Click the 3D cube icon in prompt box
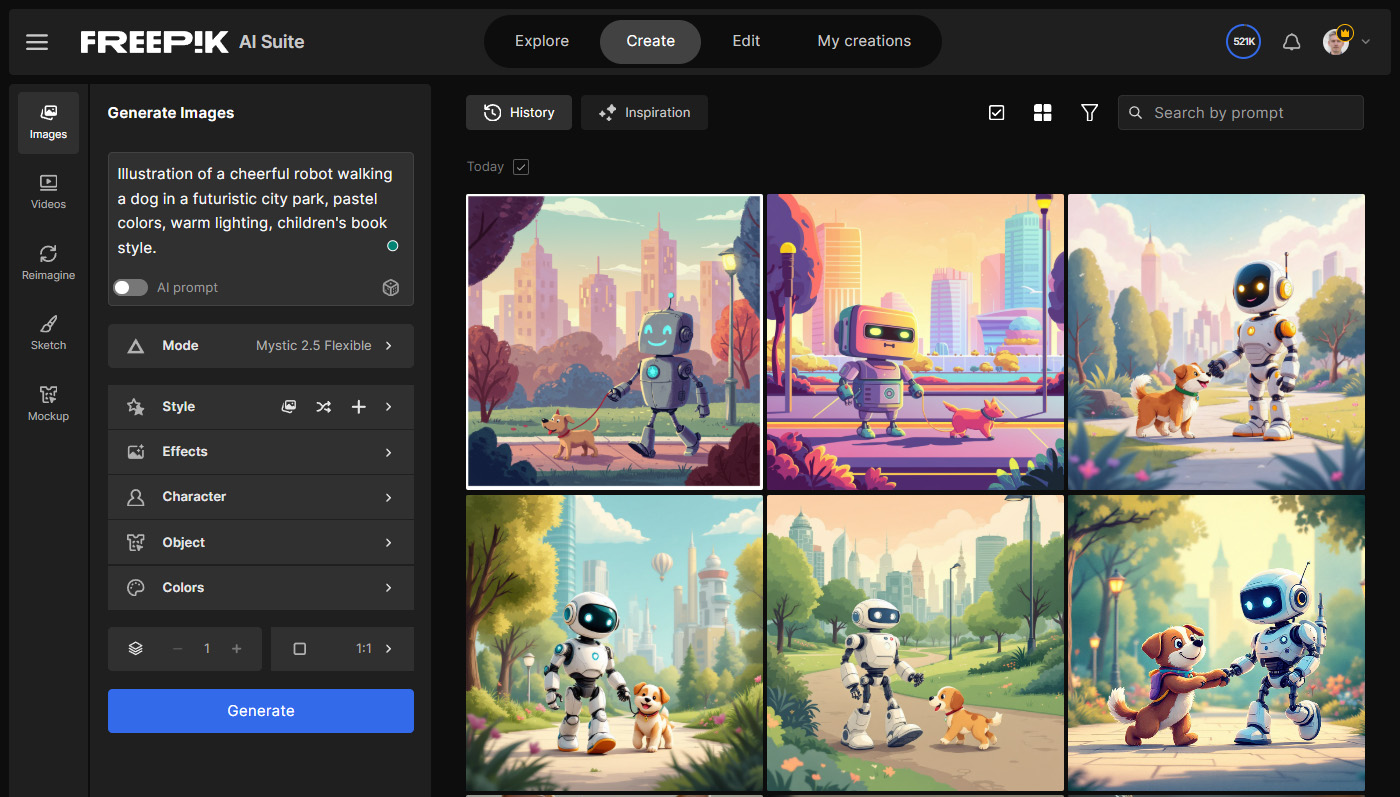1400x797 pixels. (391, 288)
